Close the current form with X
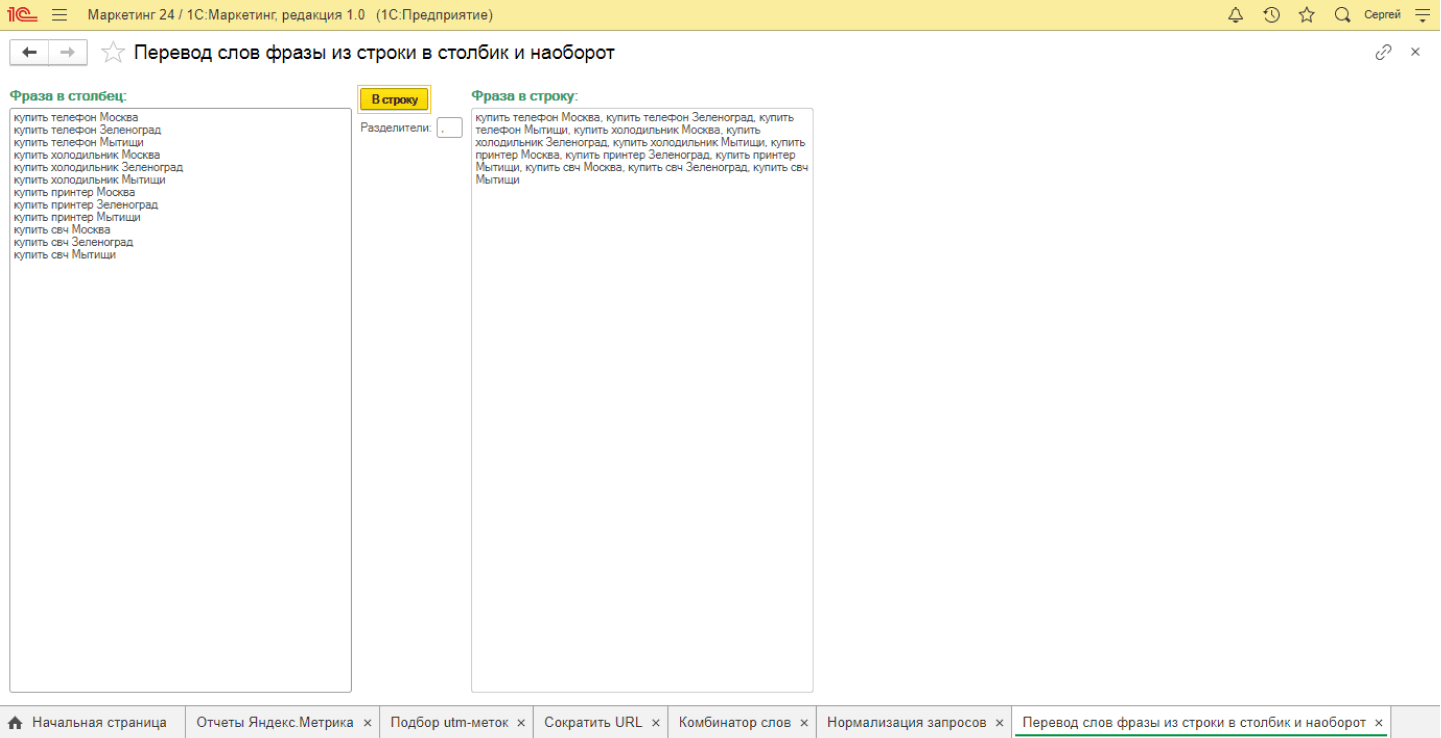This screenshot has width=1441, height=738. click(1415, 52)
